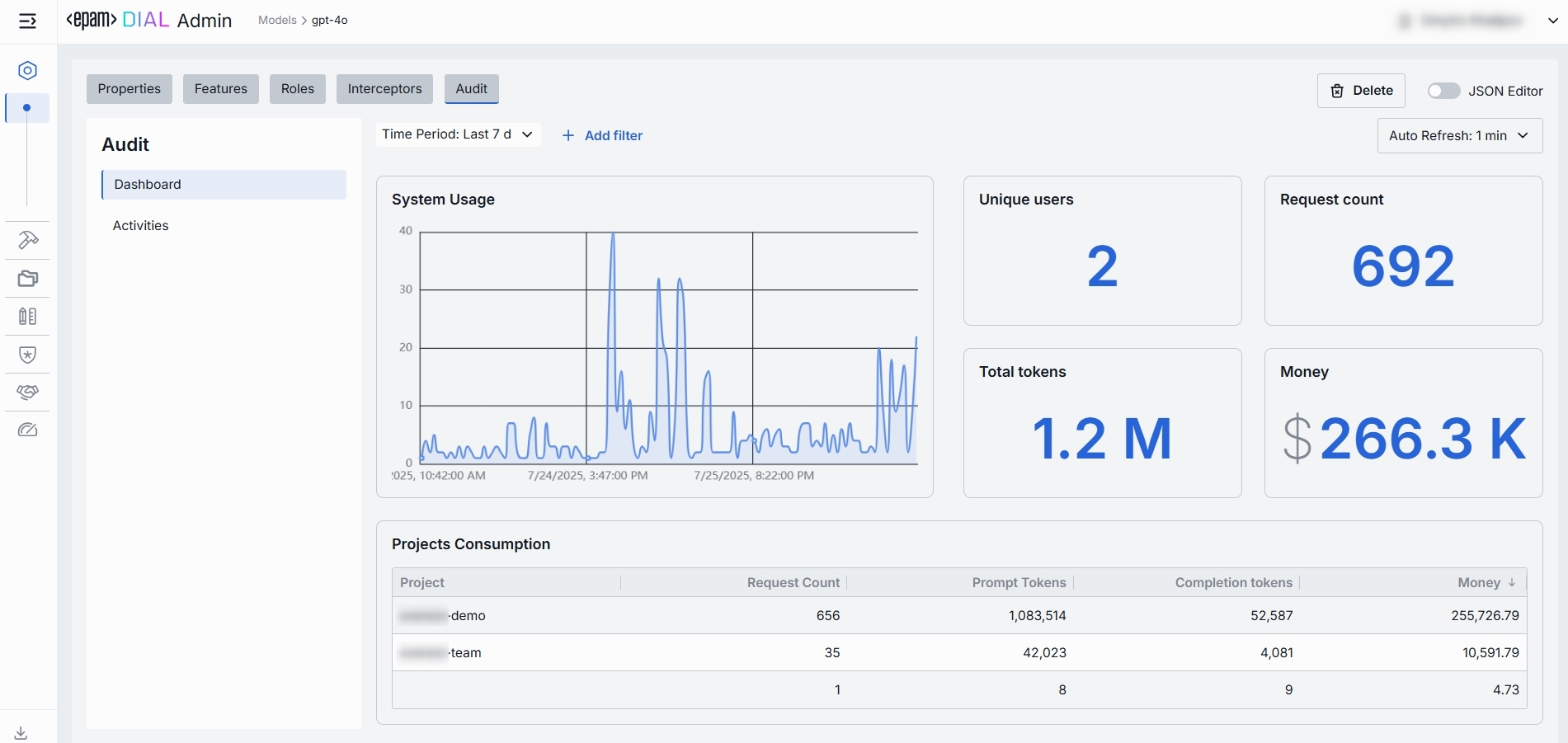The width and height of the screenshot is (1568, 743).
Task: Click the plus icon beside Add filter
Action: coord(567,136)
